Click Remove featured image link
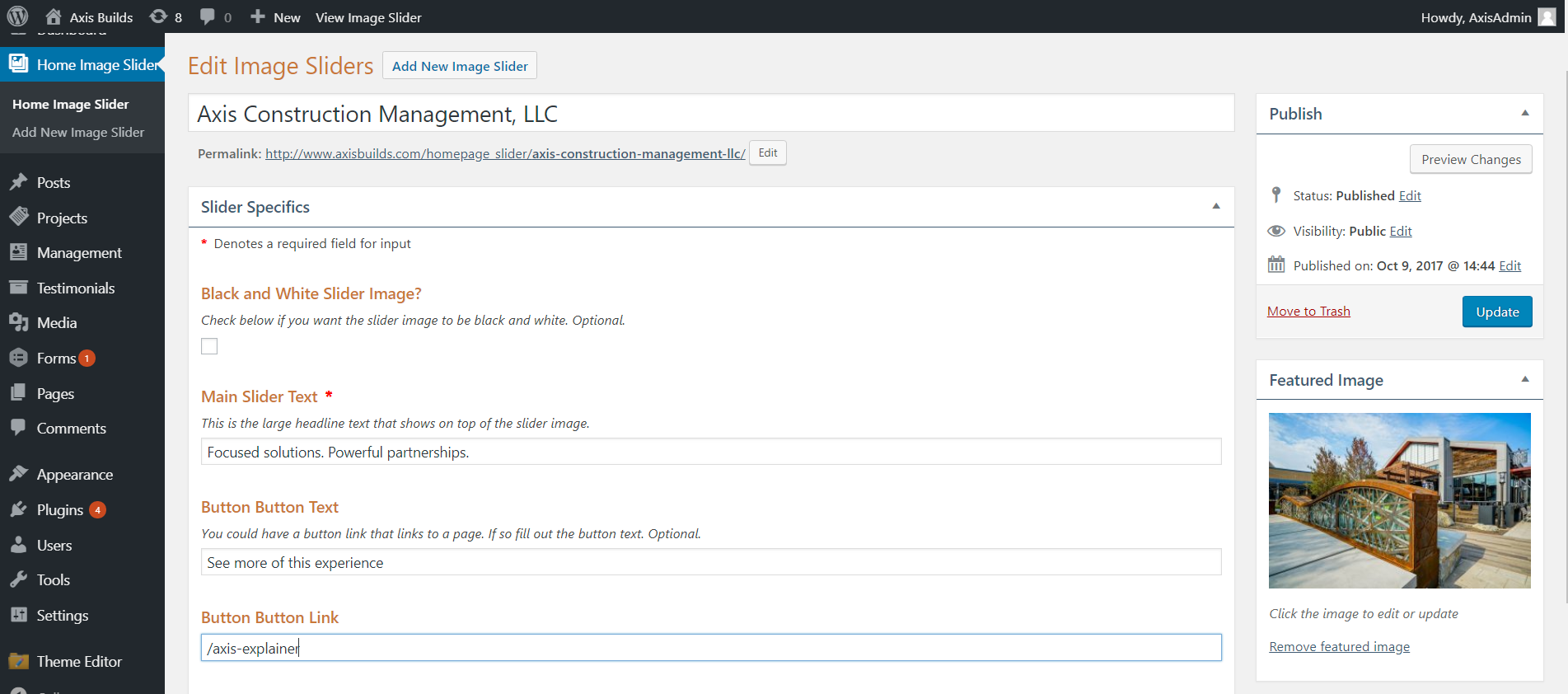The image size is (1568, 694). (1339, 646)
